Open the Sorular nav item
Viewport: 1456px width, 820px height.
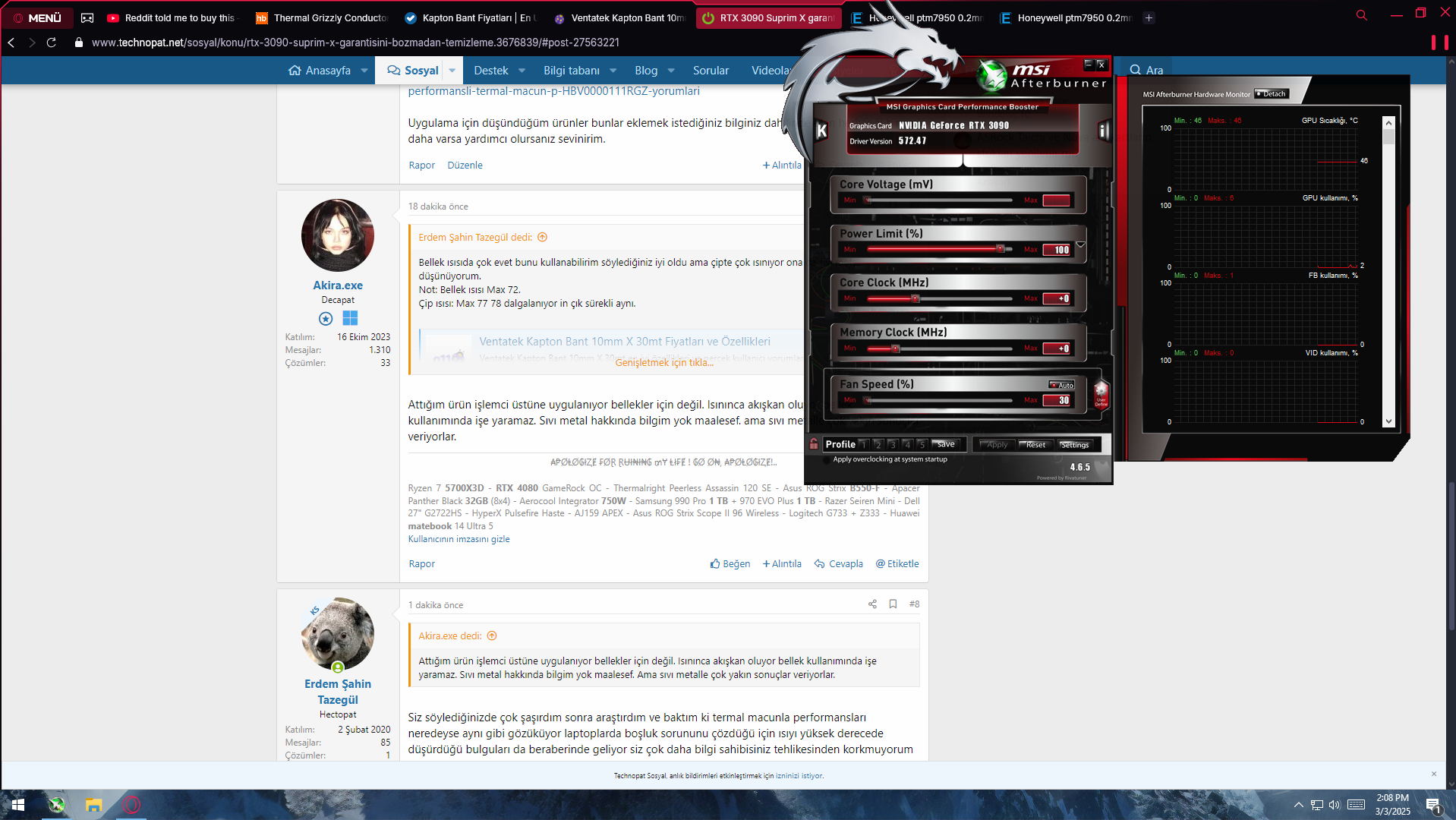point(711,71)
